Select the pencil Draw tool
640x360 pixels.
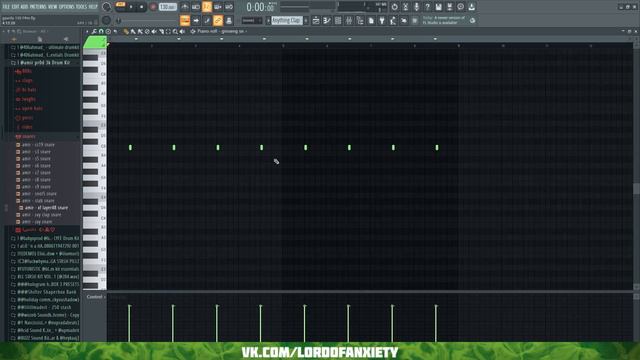(126, 31)
